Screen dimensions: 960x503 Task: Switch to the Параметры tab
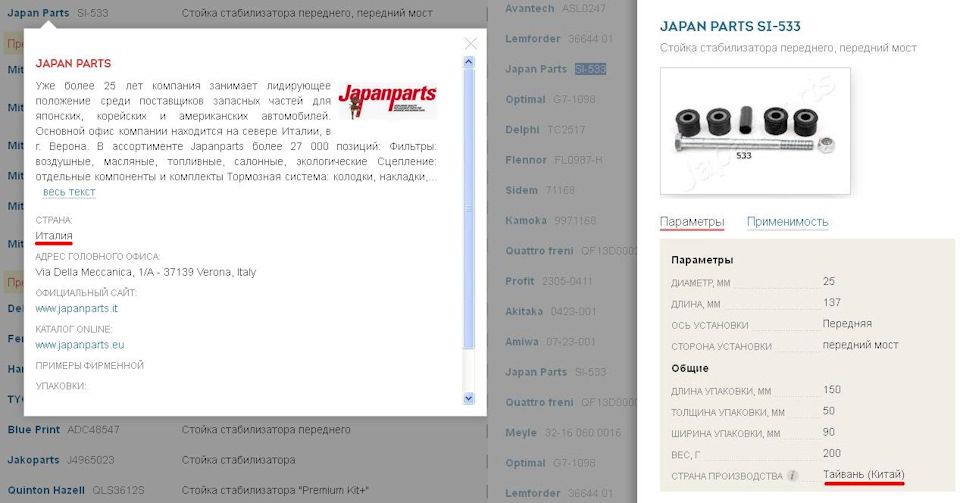[x=692, y=222]
